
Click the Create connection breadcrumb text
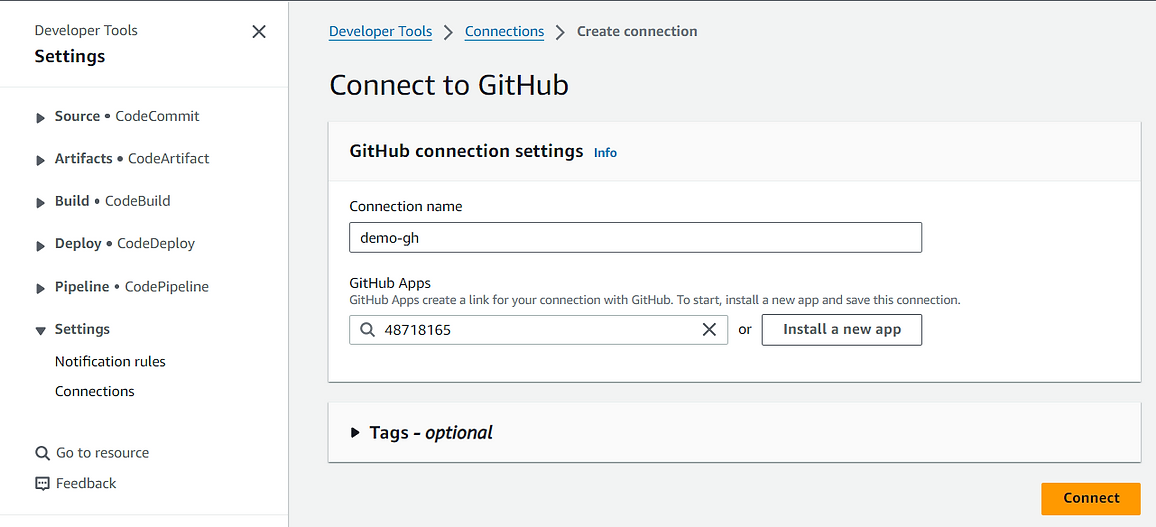point(637,32)
